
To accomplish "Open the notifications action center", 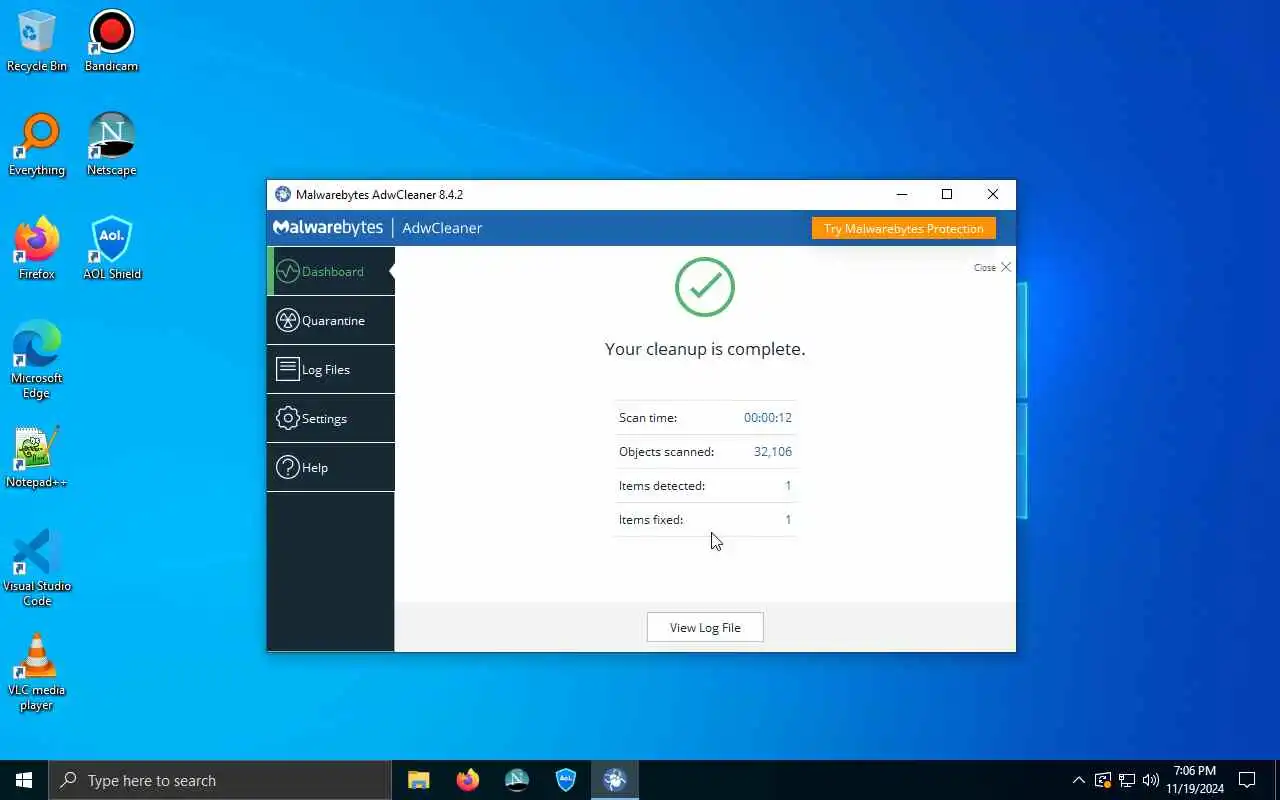I will coord(1247,780).
